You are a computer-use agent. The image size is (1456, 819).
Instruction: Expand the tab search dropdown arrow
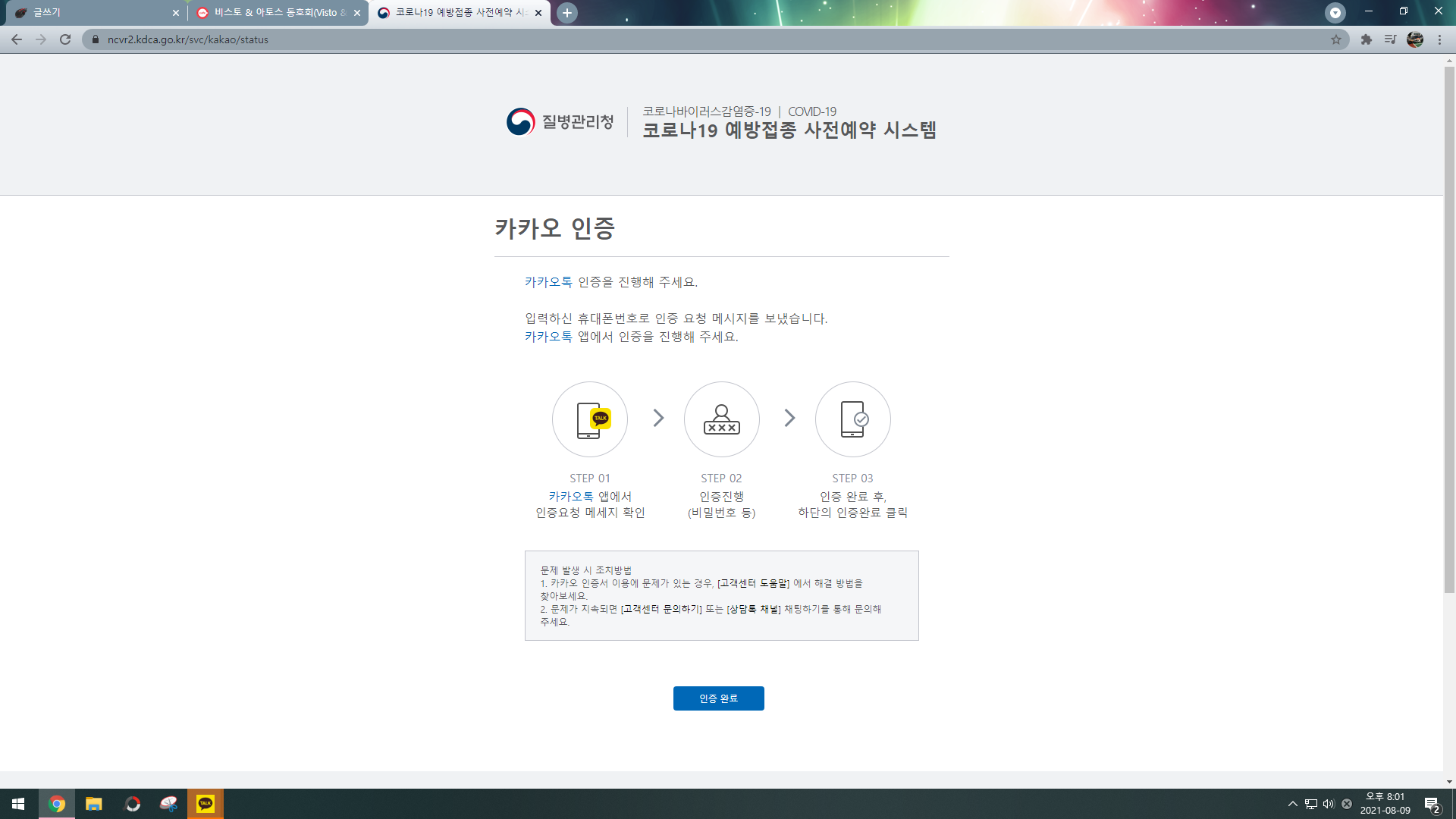[1335, 12]
